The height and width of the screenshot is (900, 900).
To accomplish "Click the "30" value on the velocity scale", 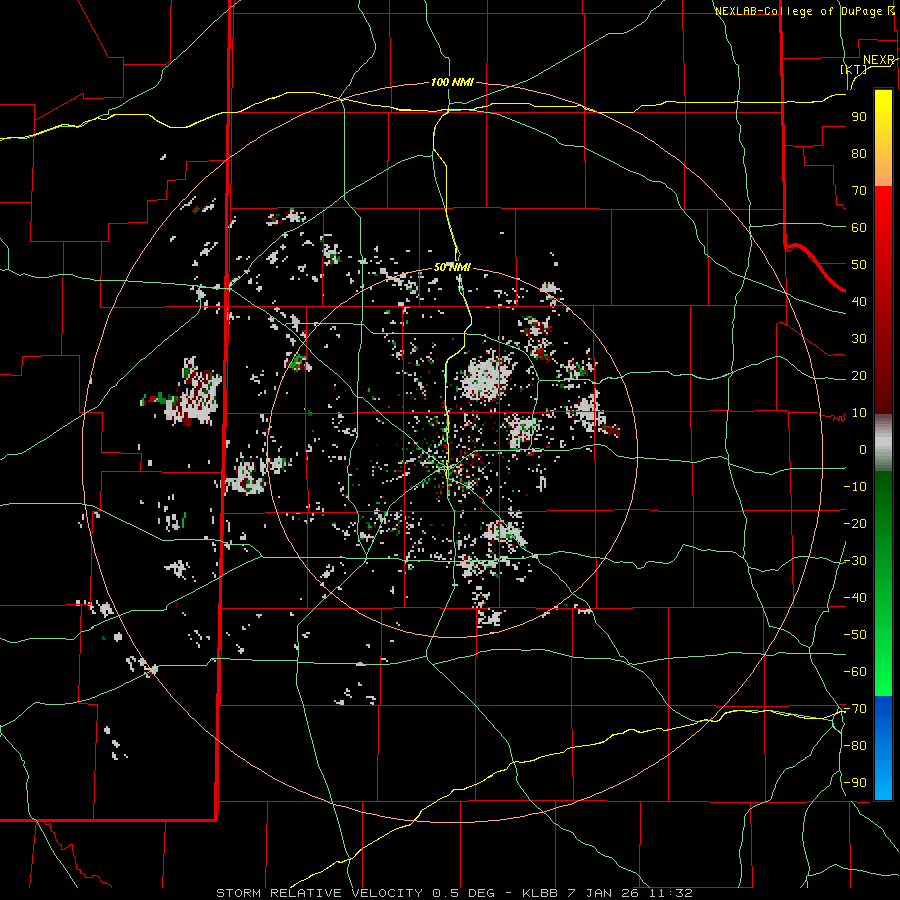I will tap(859, 339).
